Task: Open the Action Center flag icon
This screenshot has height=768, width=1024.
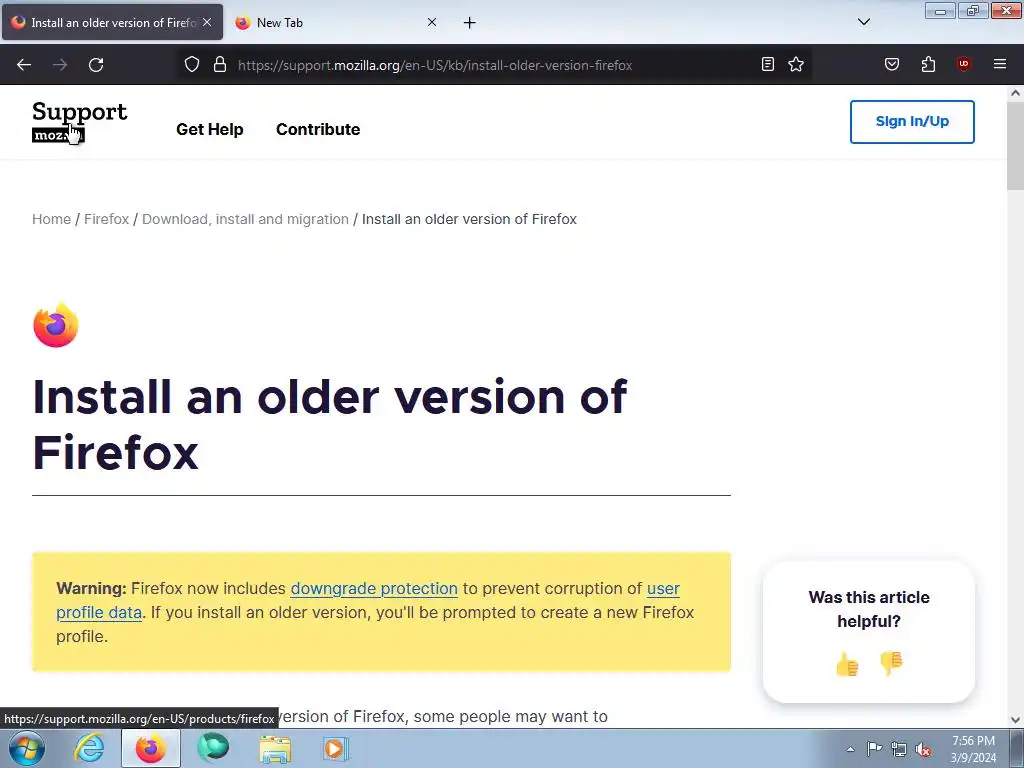Action: 874,749
